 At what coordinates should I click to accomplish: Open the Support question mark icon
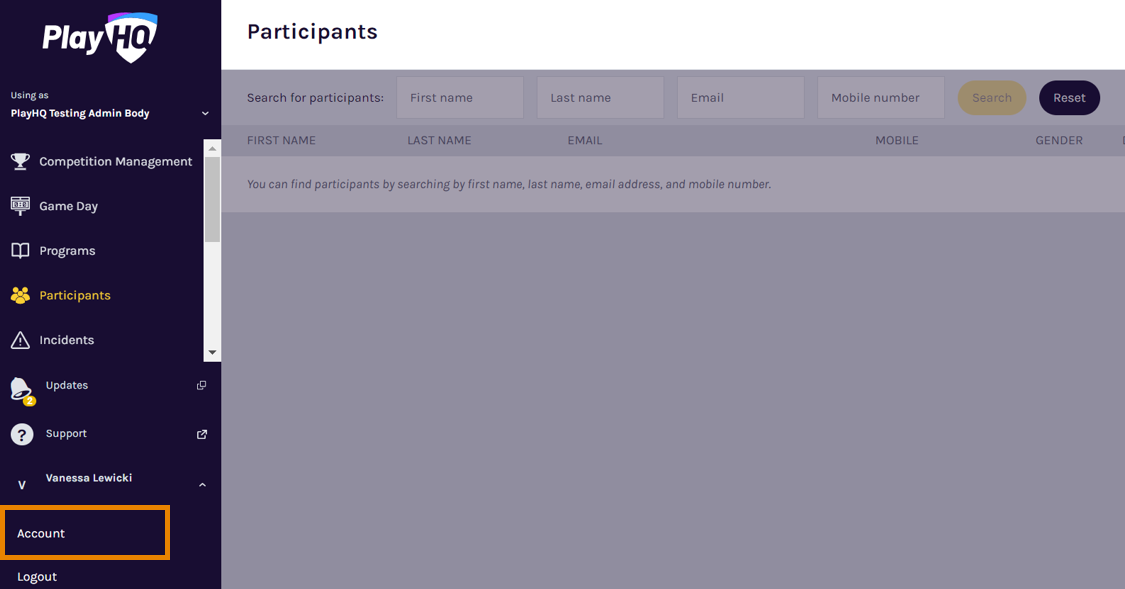[22, 434]
